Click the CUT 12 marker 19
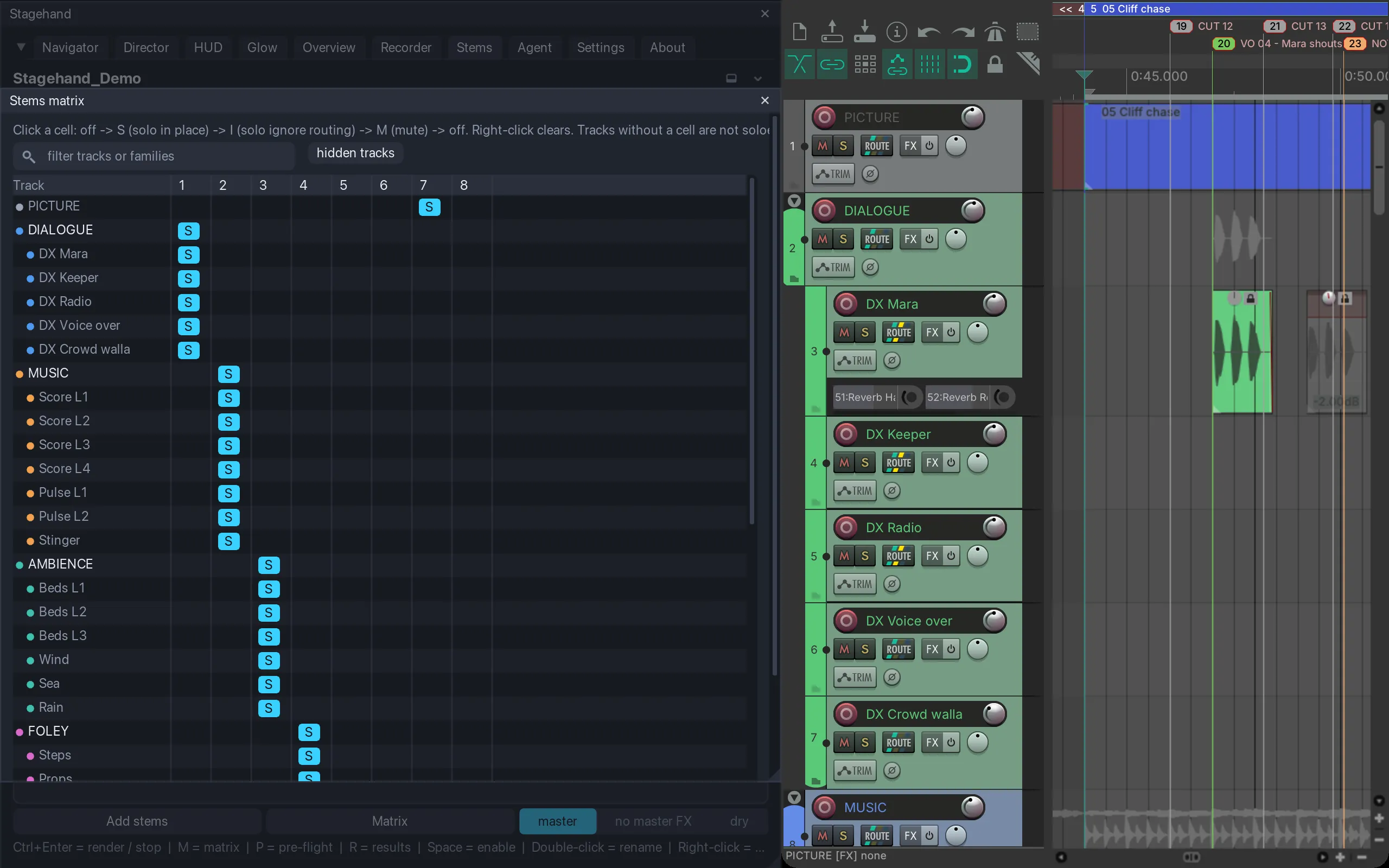 [1181, 26]
